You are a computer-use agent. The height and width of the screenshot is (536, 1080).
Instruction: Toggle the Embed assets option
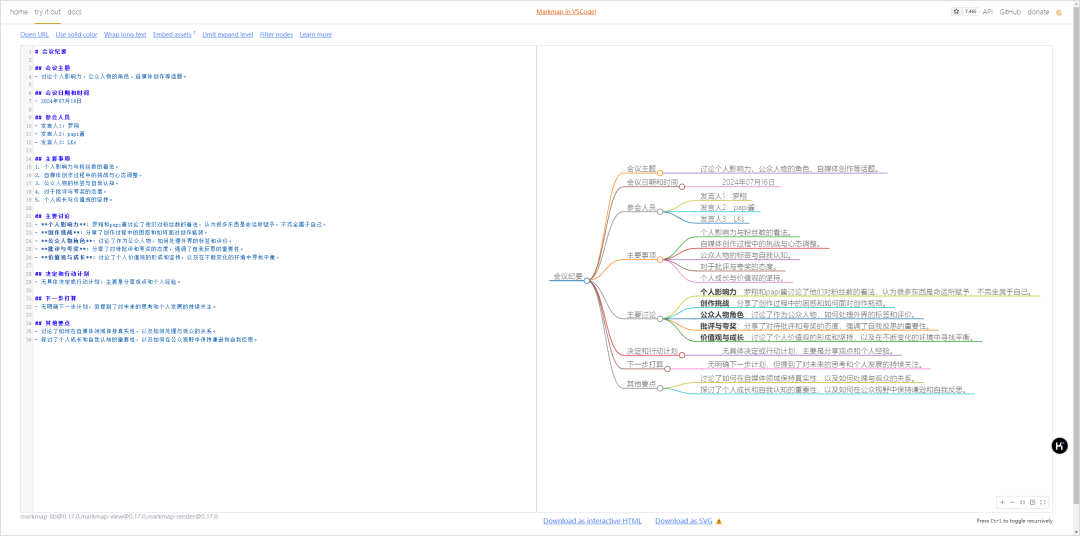[172, 34]
